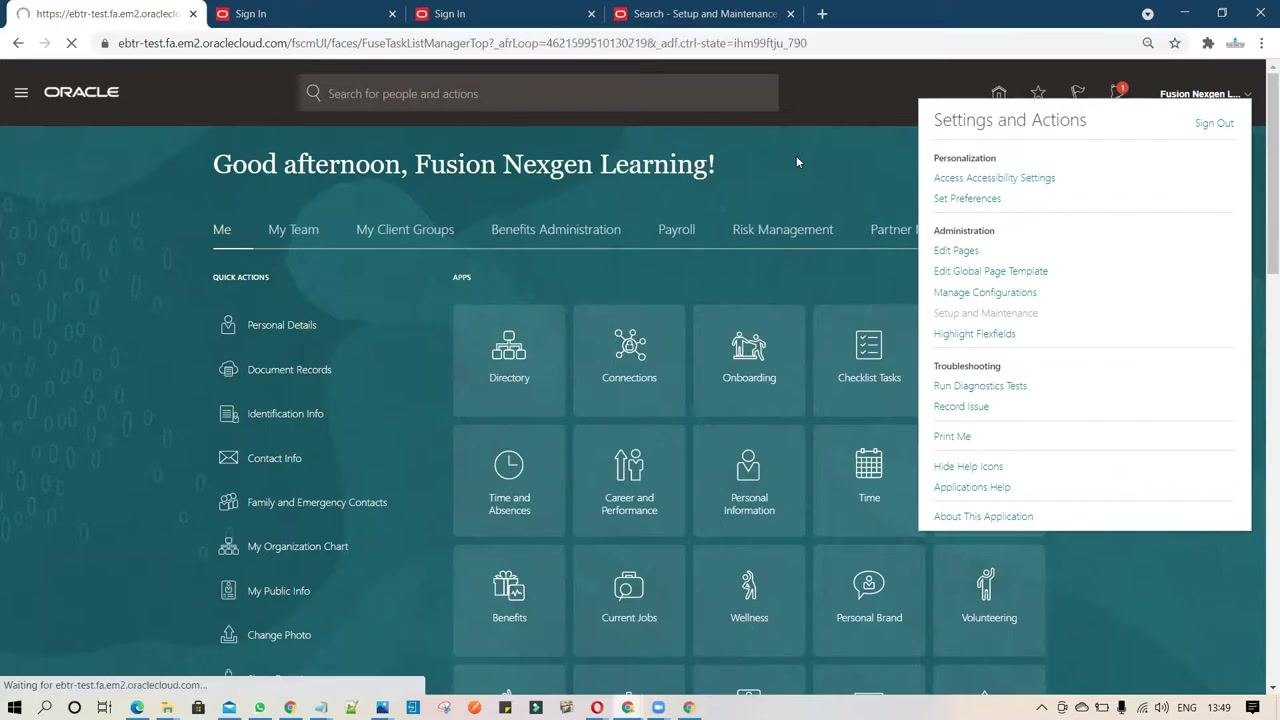Open Run Diagnostics Tests link
Screen dimensions: 1280x720
(x=980, y=386)
